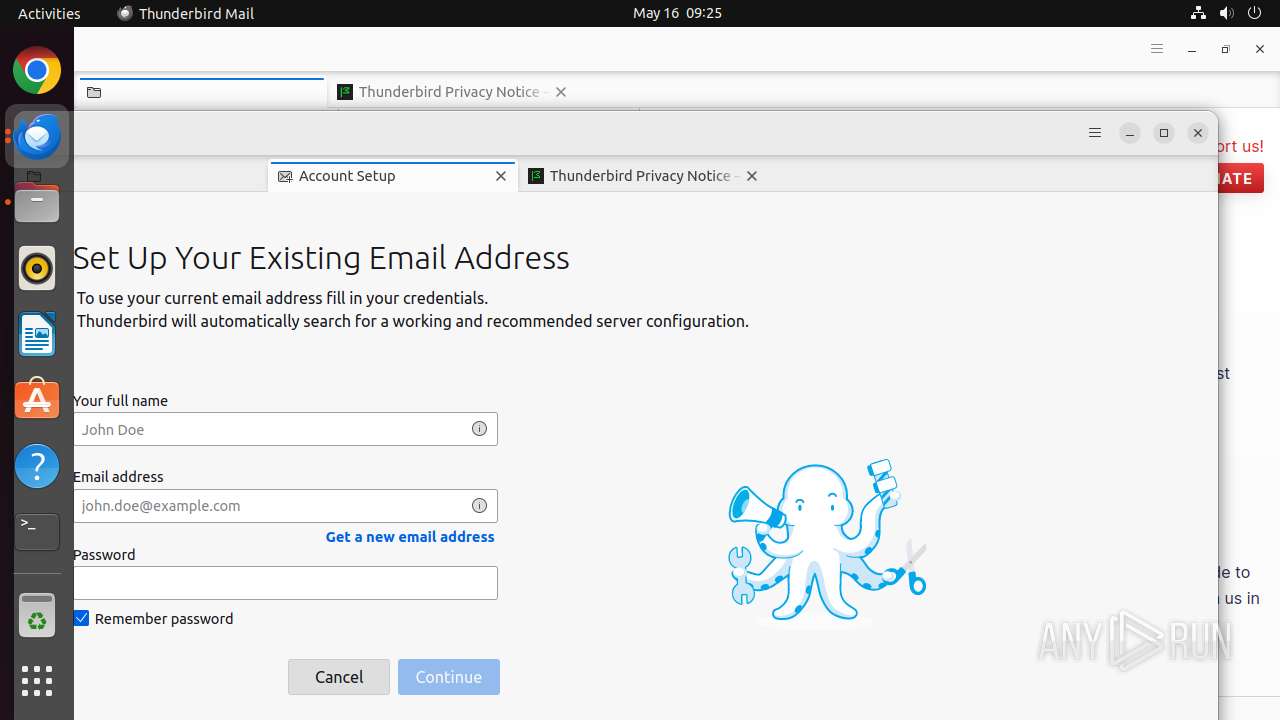Viewport: 1280px width, 720px height.
Task: Close the front Thunderbird window
Action: click(x=1198, y=133)
